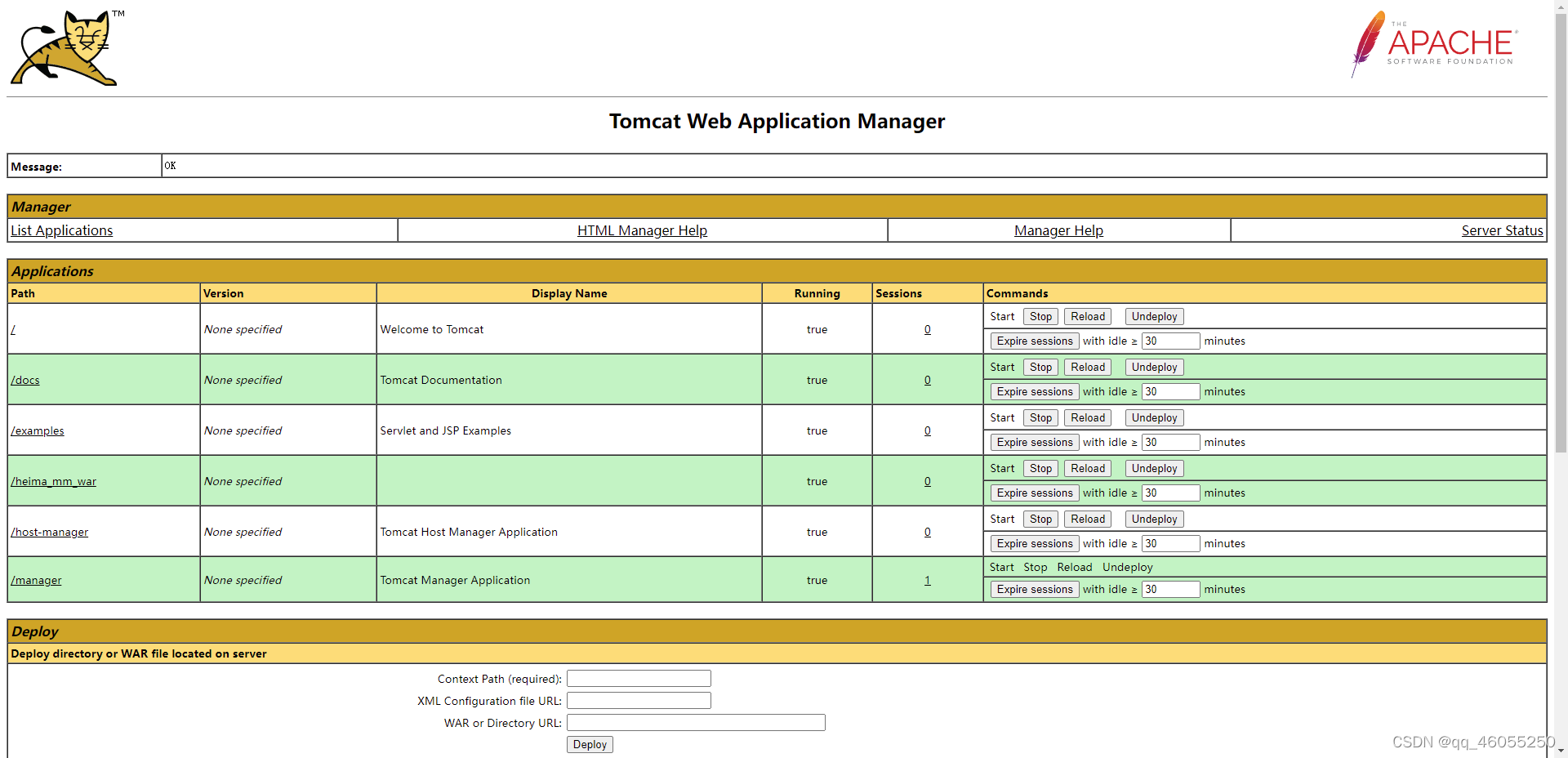Image resolution: width=1568 pixels, height=758 pixels.
Task: Undeploy the root / application
Action: (x=1154, y=316)
